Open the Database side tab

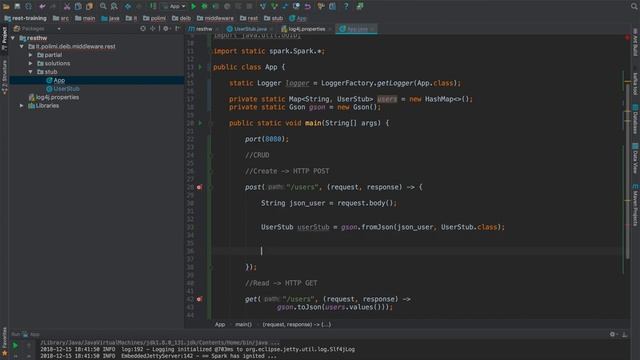click(x=635, y=119)
